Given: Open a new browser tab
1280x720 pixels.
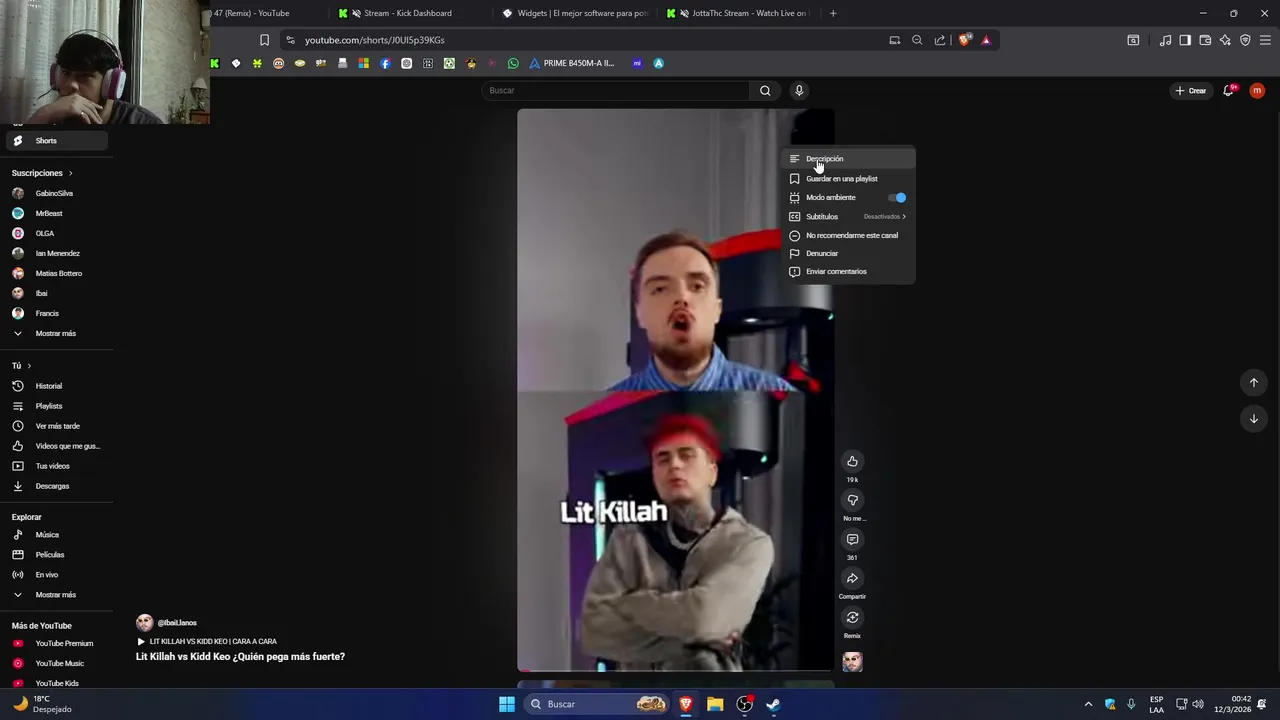Looking at the screenshot, I should point(833,13).
